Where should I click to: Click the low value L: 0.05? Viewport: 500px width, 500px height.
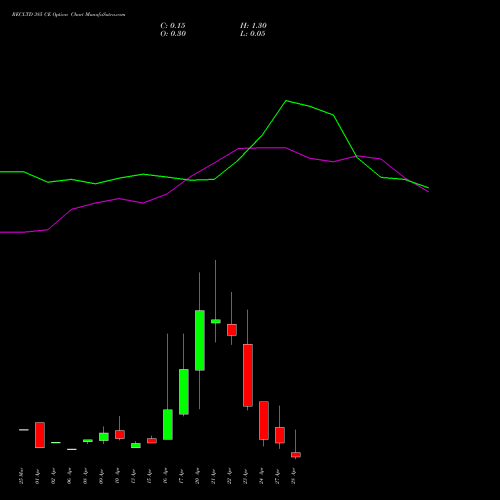coord(253,34)
